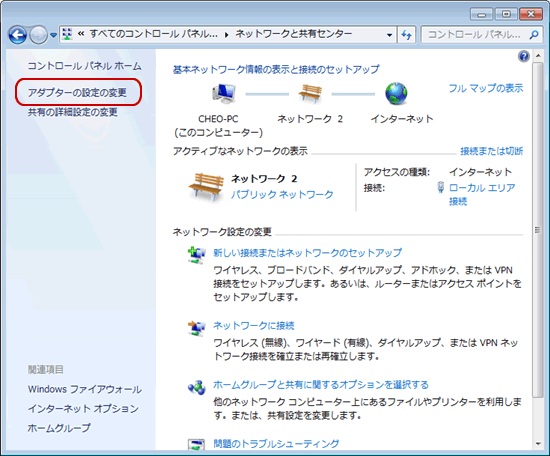This screenshot has height=456, width=550.
Task: Open アダプターの設定の変更 link
Action: click(77, 93)
